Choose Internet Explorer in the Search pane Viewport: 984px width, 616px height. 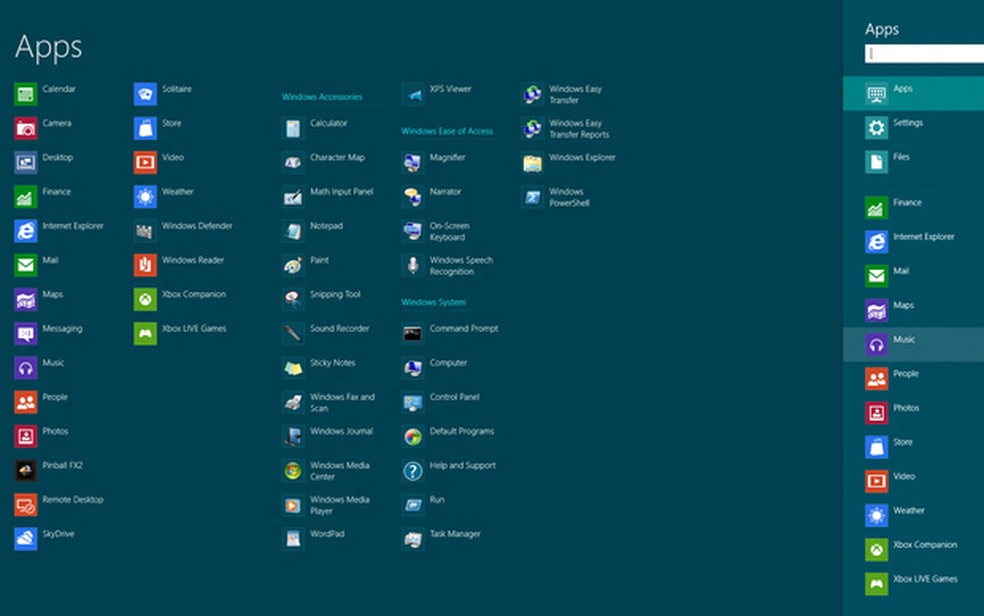coord(913,242)
